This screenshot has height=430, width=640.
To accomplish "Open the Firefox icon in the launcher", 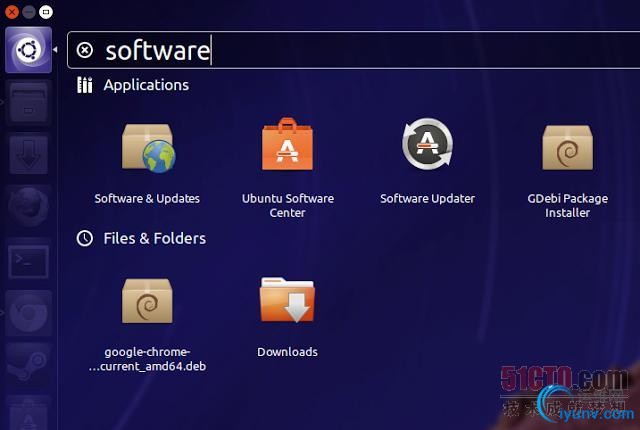I will pos(29,207).
